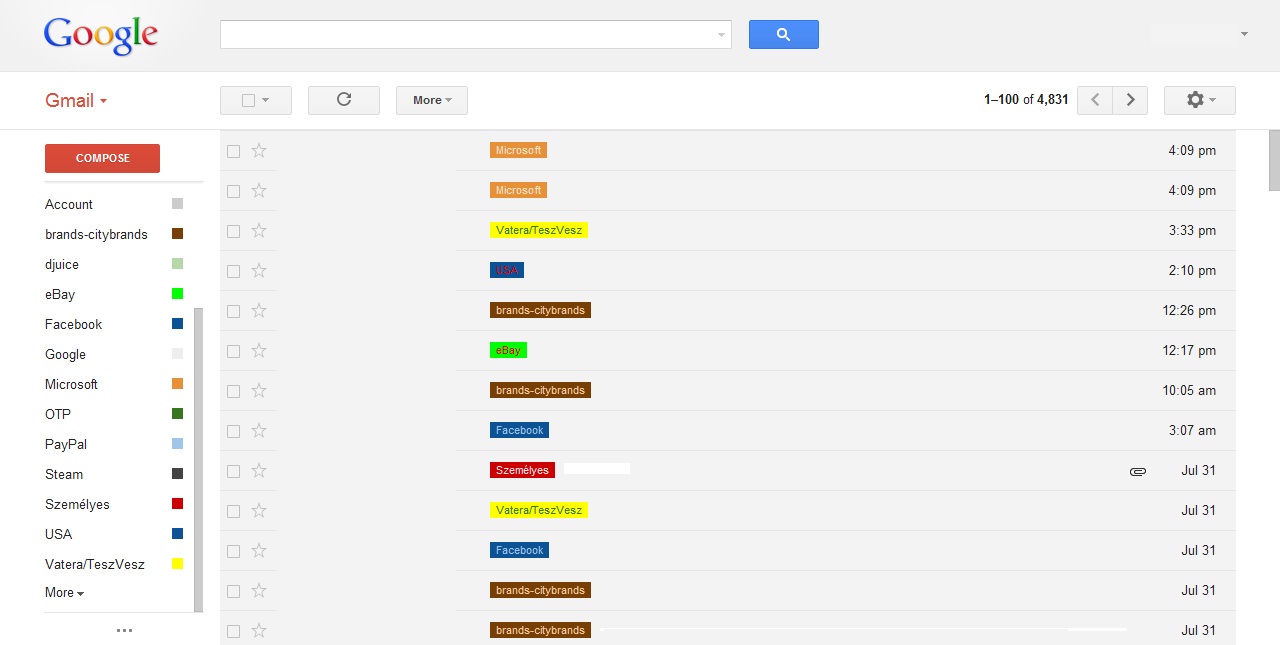Open the select-all checkbox dropdown
This screenshot has height=645, width=1280.
tap(256, 100)
